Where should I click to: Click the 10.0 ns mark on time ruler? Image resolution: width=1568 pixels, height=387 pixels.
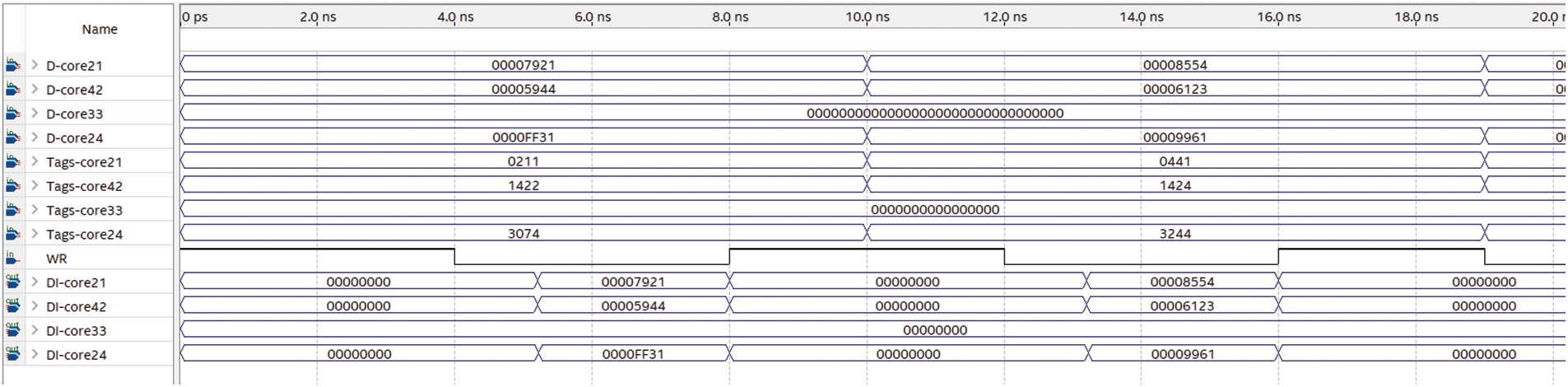pyautogui.click(x=867, y=17)
